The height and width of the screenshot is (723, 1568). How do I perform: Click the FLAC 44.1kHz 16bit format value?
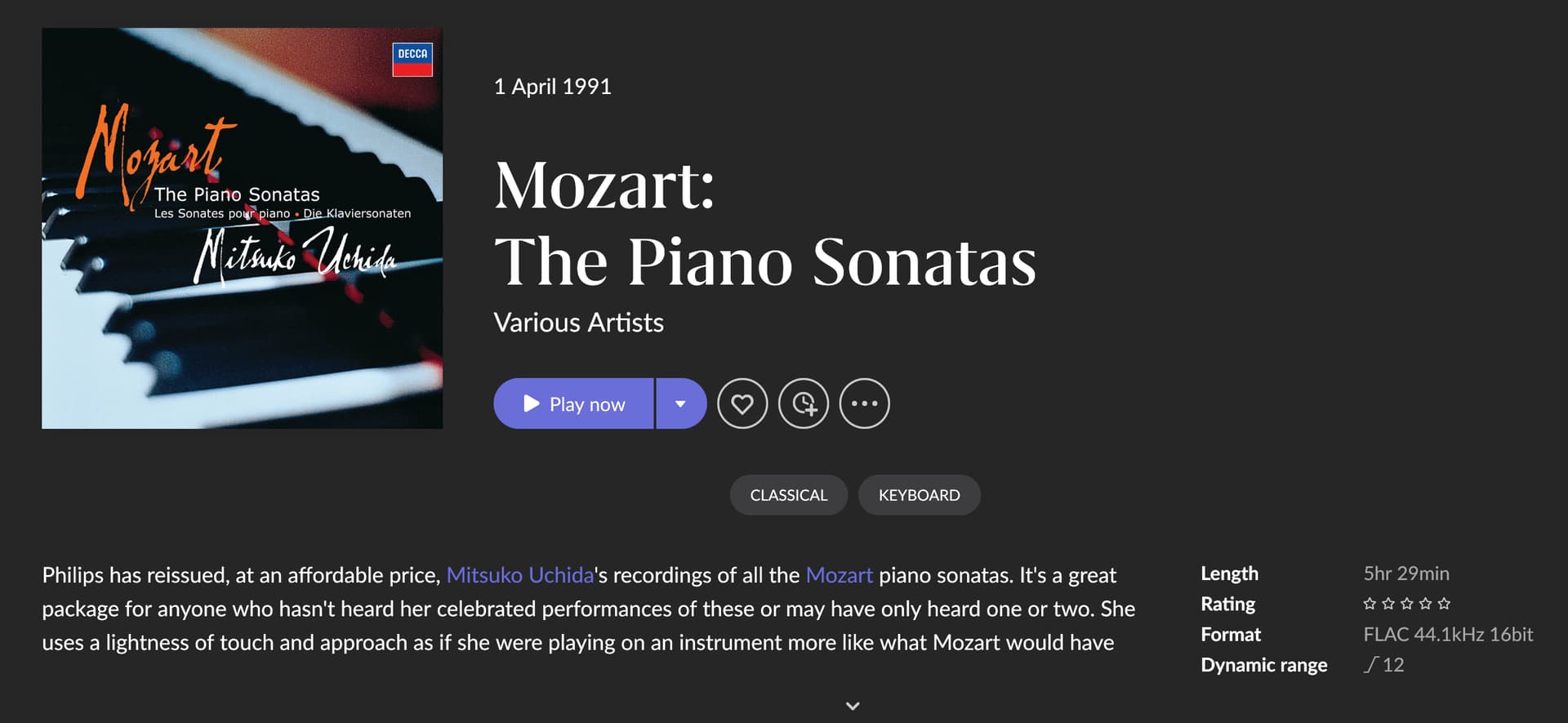click(x=1447, y=635)
